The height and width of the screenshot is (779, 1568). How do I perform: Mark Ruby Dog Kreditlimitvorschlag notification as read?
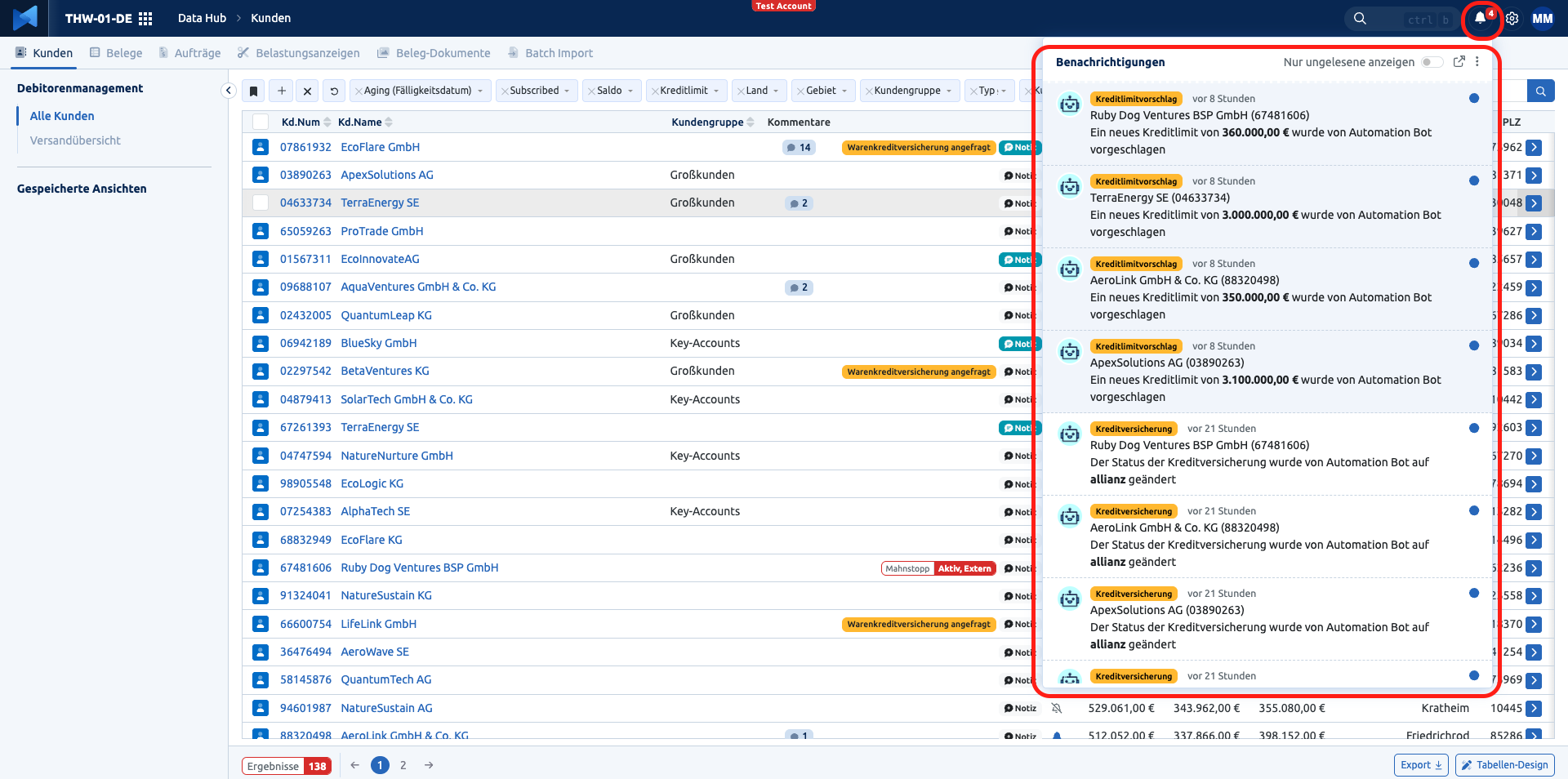1474,98
